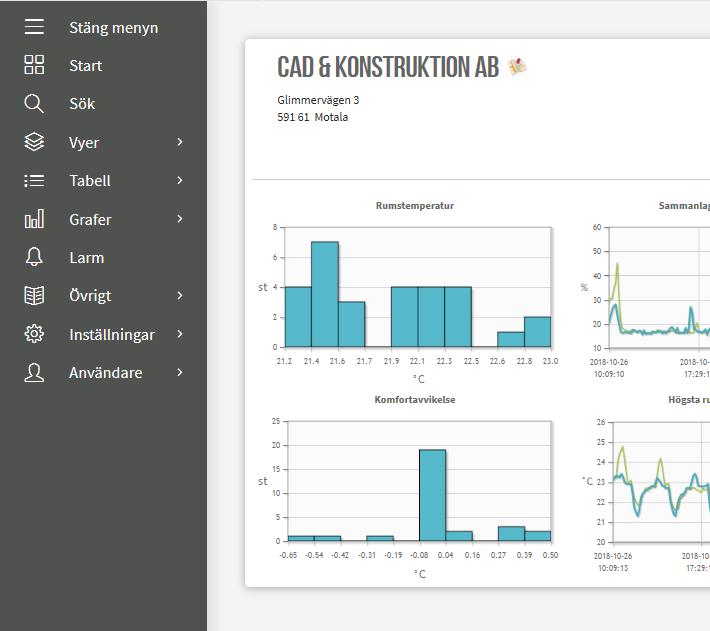The width and height of the screenshot is (710, 631).
Task: Click the 23.0 label on Rumstemperatur axis
Action: (550, 361)
